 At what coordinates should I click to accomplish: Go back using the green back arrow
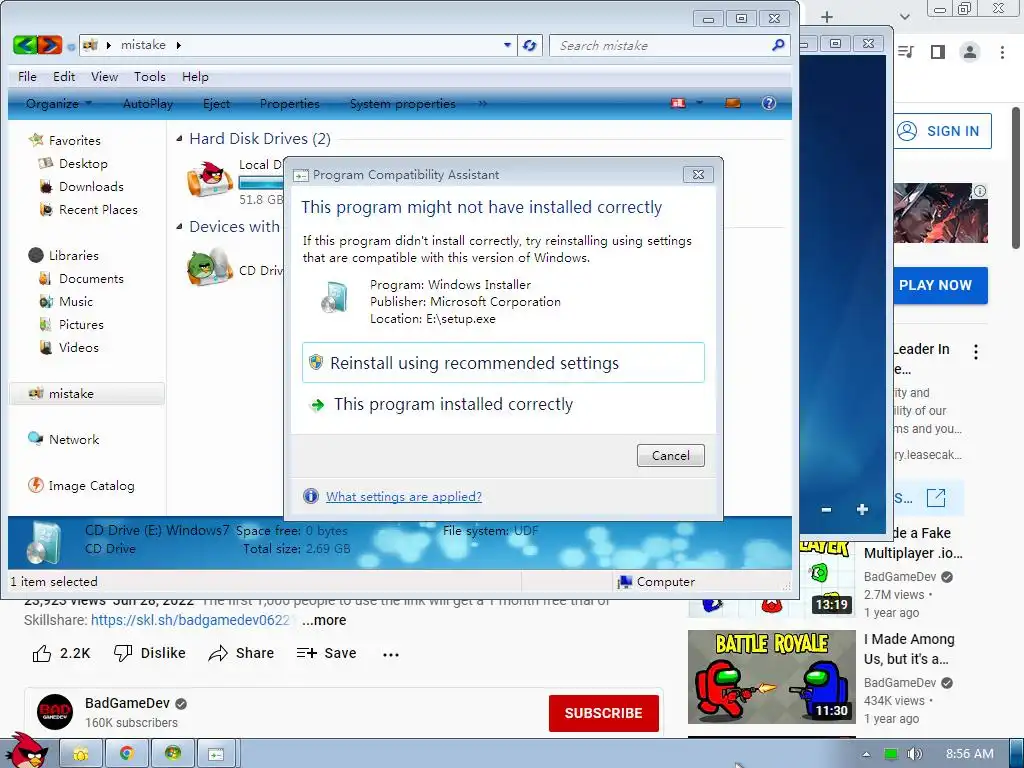pos(25,45)
